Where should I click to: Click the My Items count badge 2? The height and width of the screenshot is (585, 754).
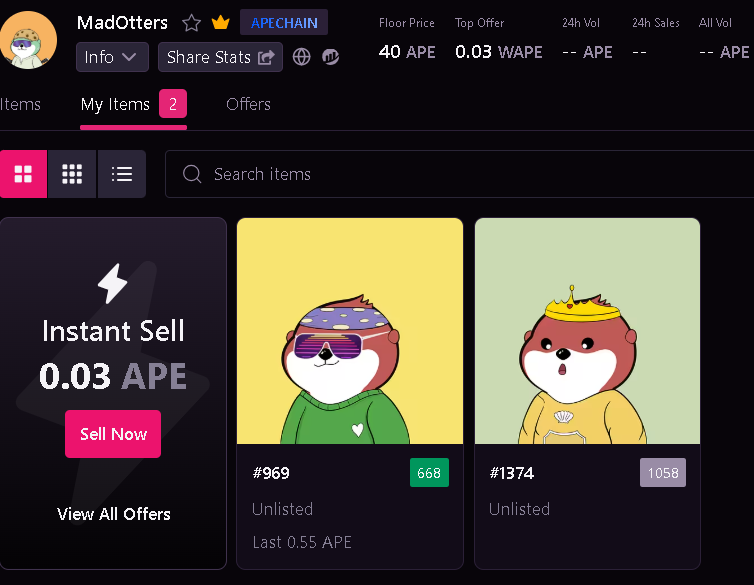point(173,104)
